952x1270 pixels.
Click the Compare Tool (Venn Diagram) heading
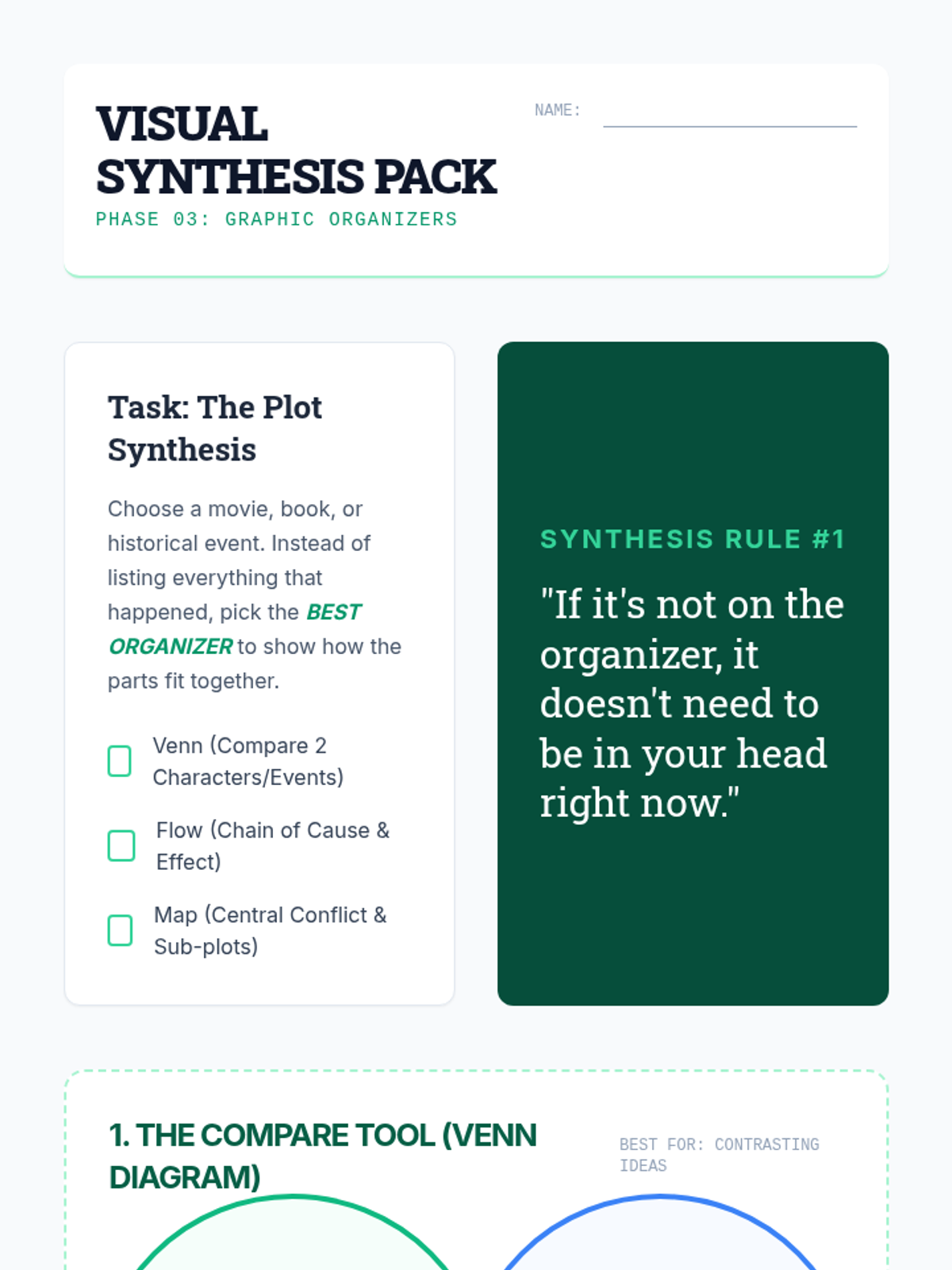[323, 1156]
